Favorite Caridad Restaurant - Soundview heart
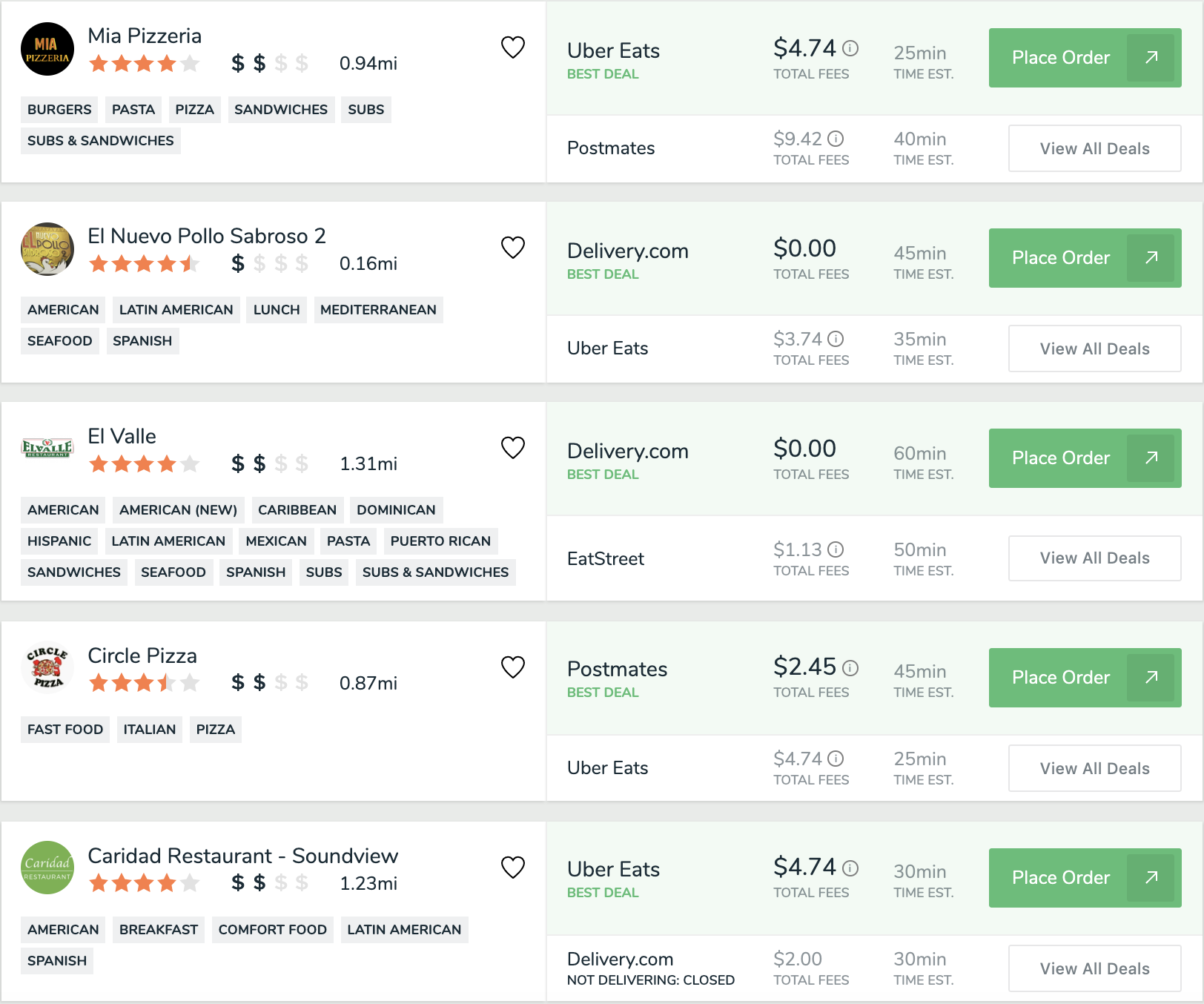Image resolution: width=1204 pixels, height=1004 pixels. [x=513, y=868]
